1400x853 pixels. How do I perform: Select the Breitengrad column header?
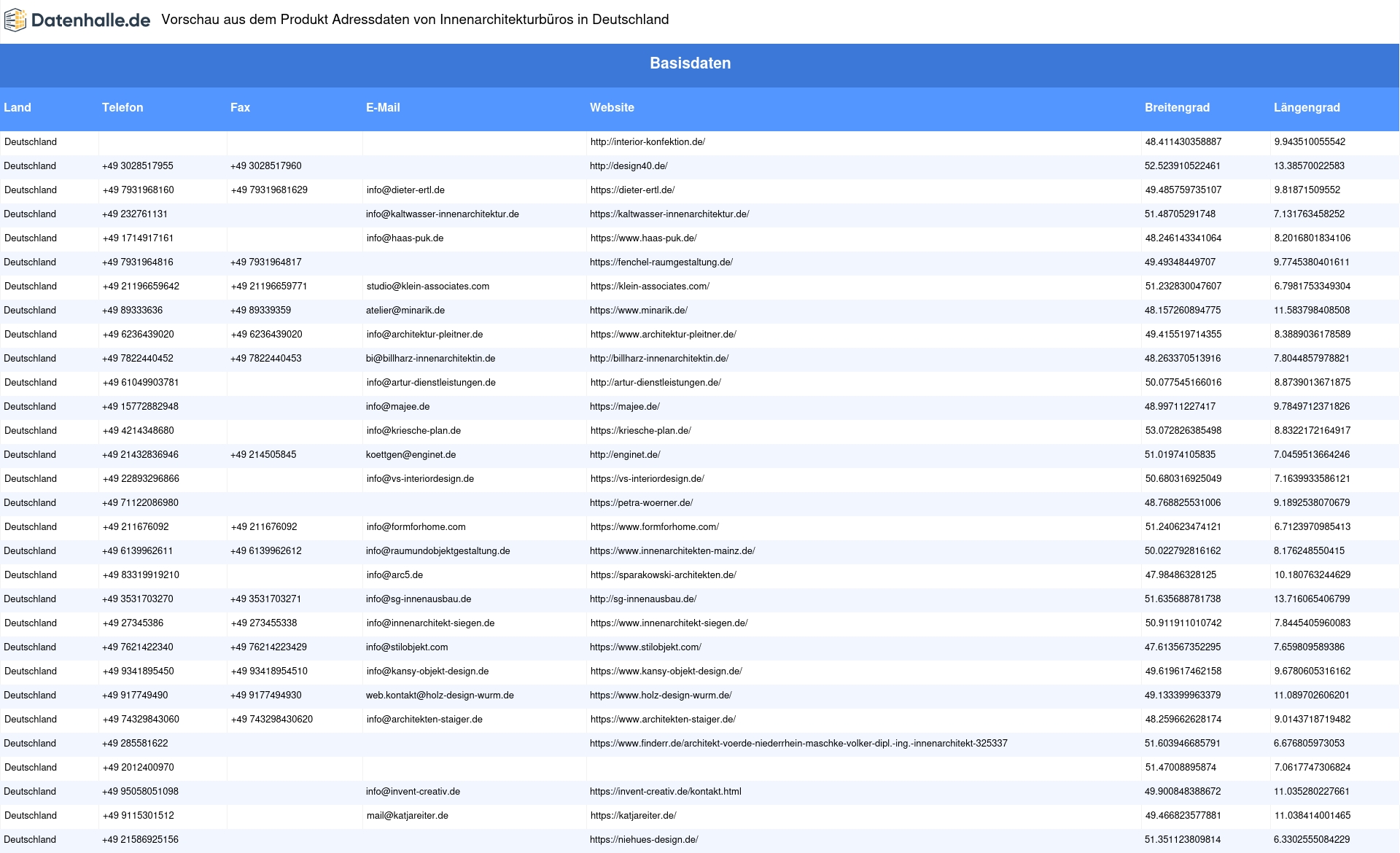coord(1177,107)
